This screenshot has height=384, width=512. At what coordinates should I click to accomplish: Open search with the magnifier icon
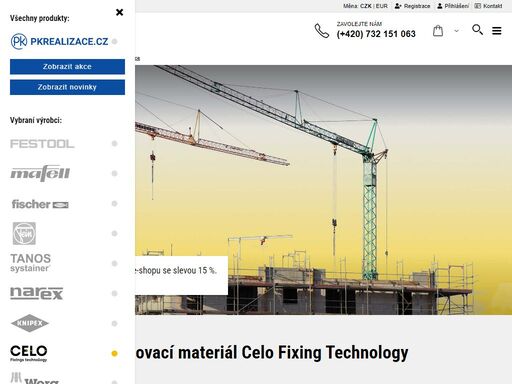click(477, 30)
